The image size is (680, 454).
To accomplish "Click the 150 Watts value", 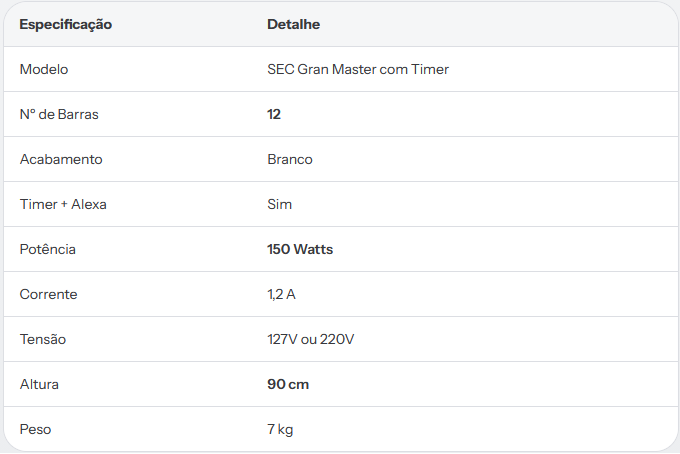I will pyautogui.click(x=300, y=249).
